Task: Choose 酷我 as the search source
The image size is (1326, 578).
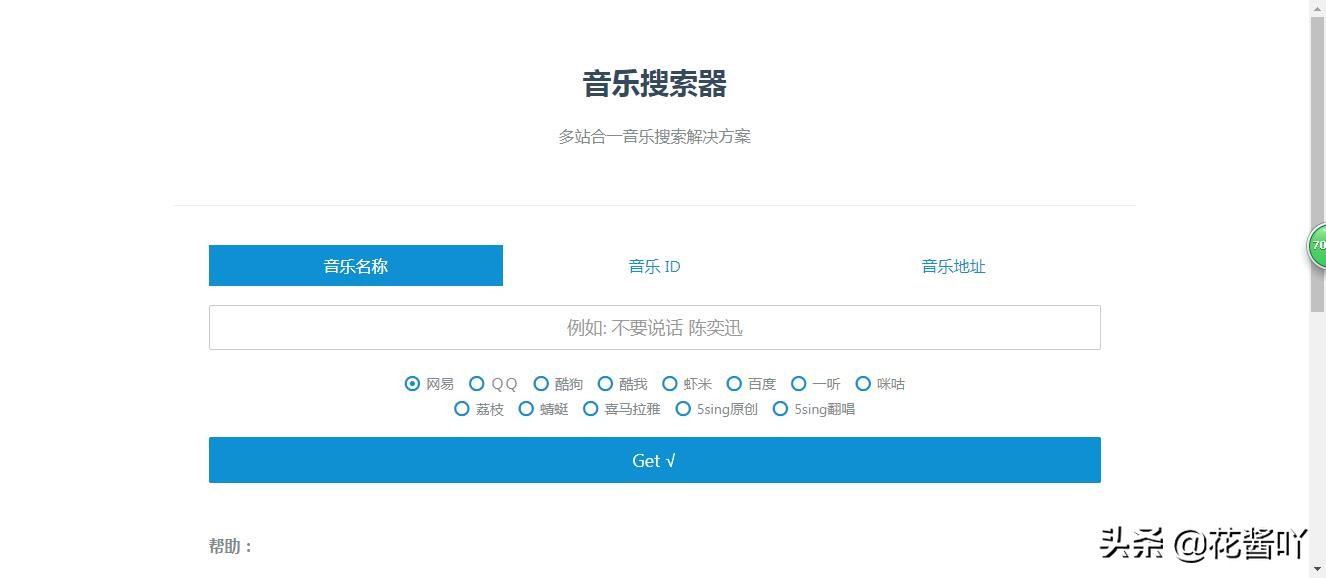Action: pos(605,383)
